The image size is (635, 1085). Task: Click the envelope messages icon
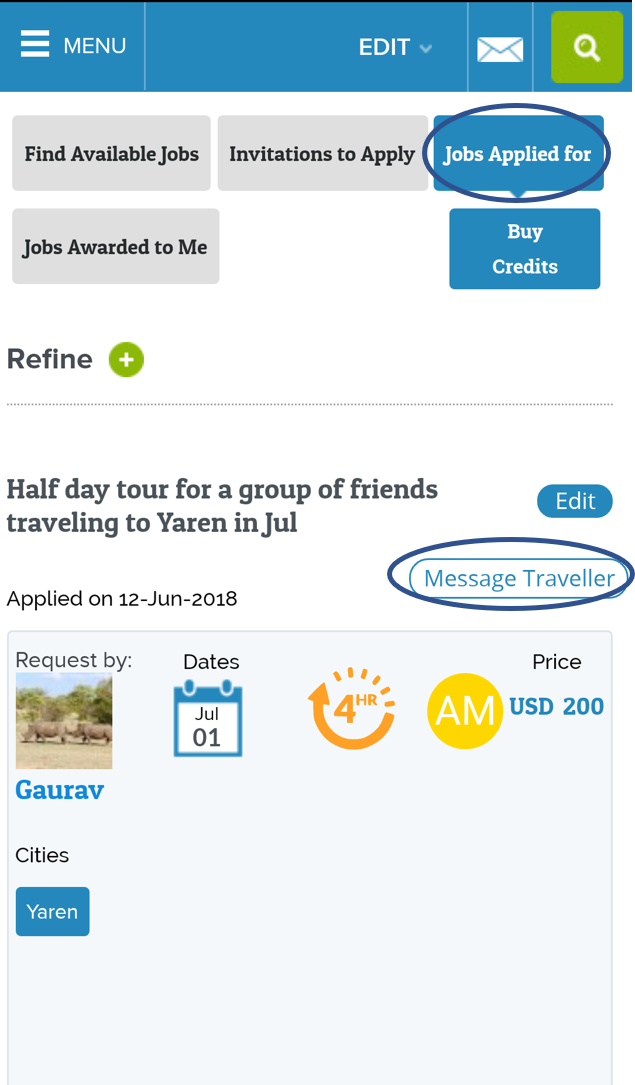(500, 48)
